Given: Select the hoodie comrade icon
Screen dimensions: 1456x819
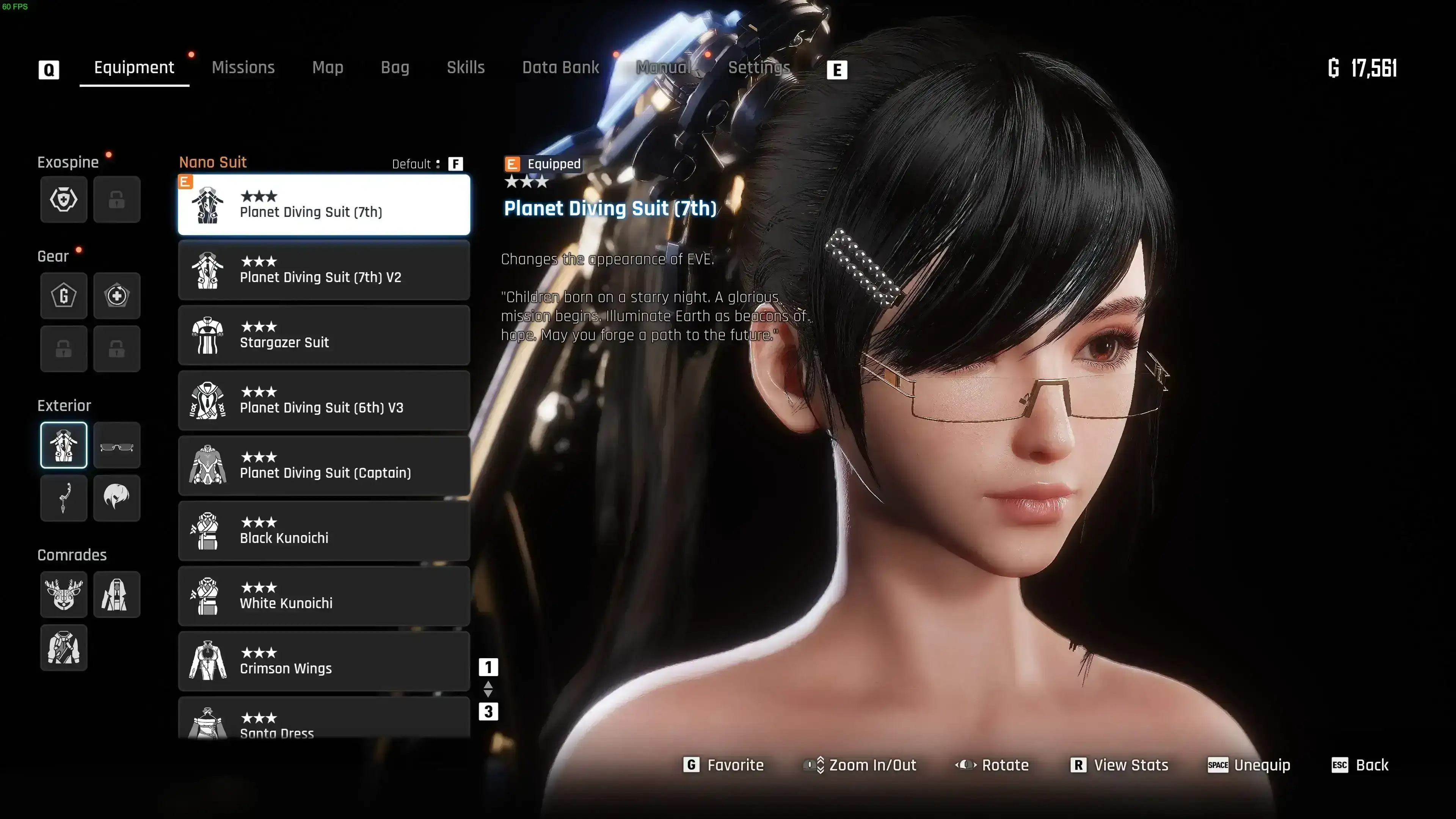Looking at the screenshot, I should click(63, 648).
